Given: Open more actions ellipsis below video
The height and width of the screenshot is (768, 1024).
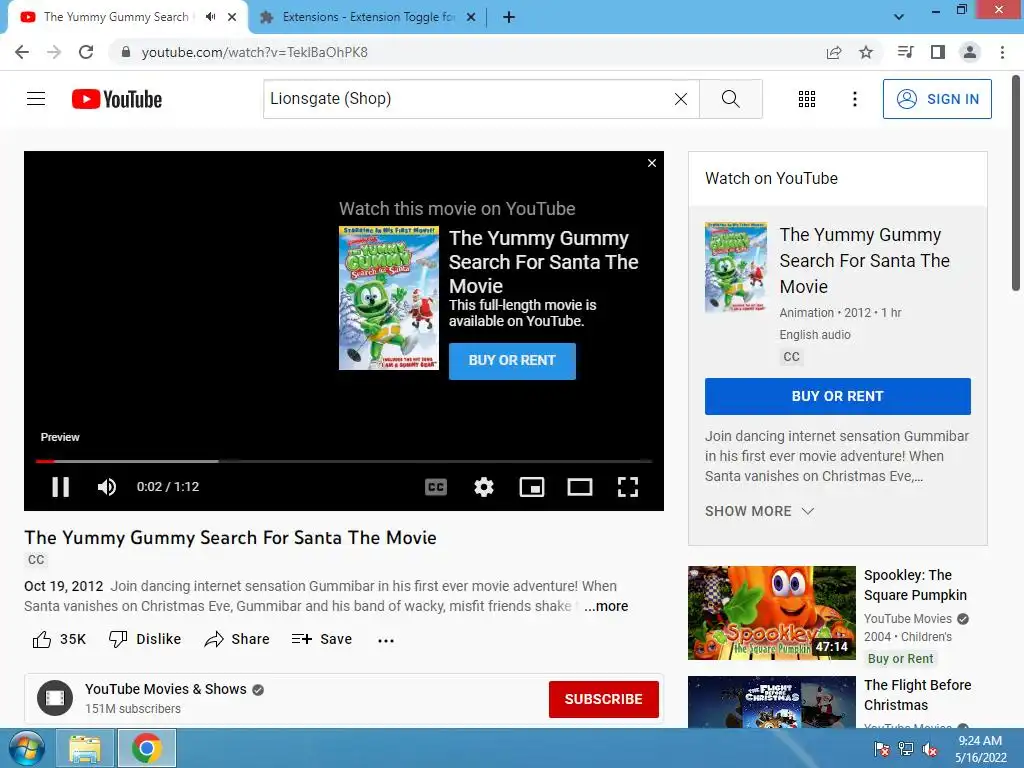Looking at the screenshot, I should [386, 640].
